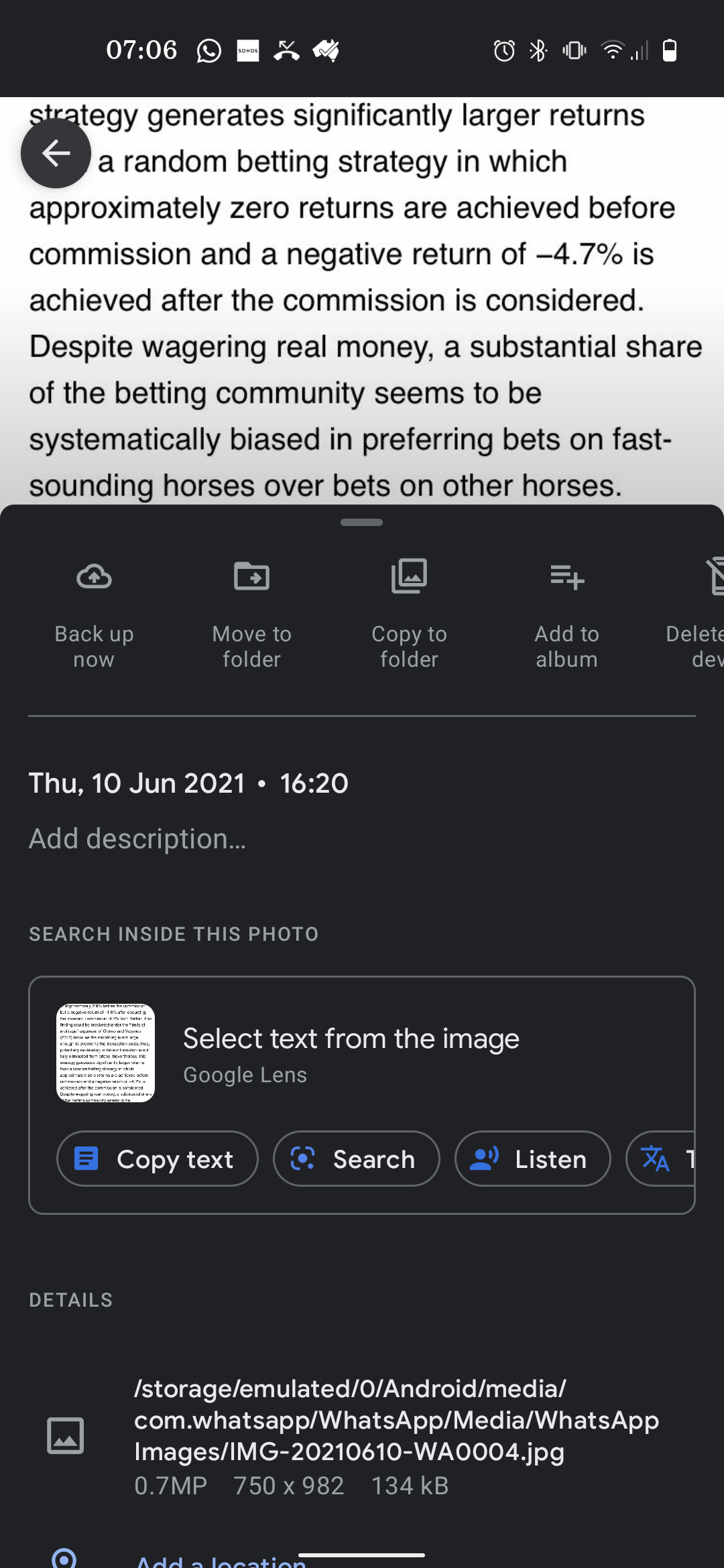The height and width of the screenshot is (1568, 724).
Task: Tap the Add a location link
Action: coord(221,1560)
